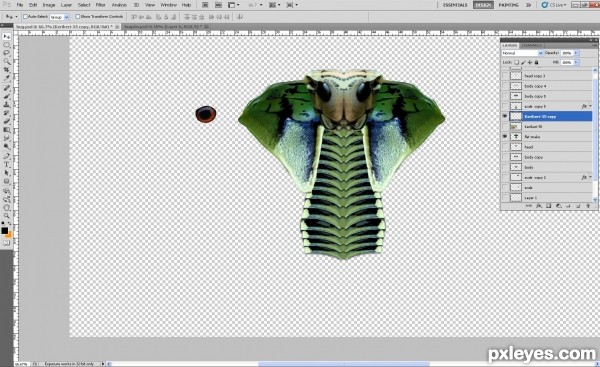The image size is (600, 367).
Task: Select the Zoom tool in toolbox
Action: (7, 216)
